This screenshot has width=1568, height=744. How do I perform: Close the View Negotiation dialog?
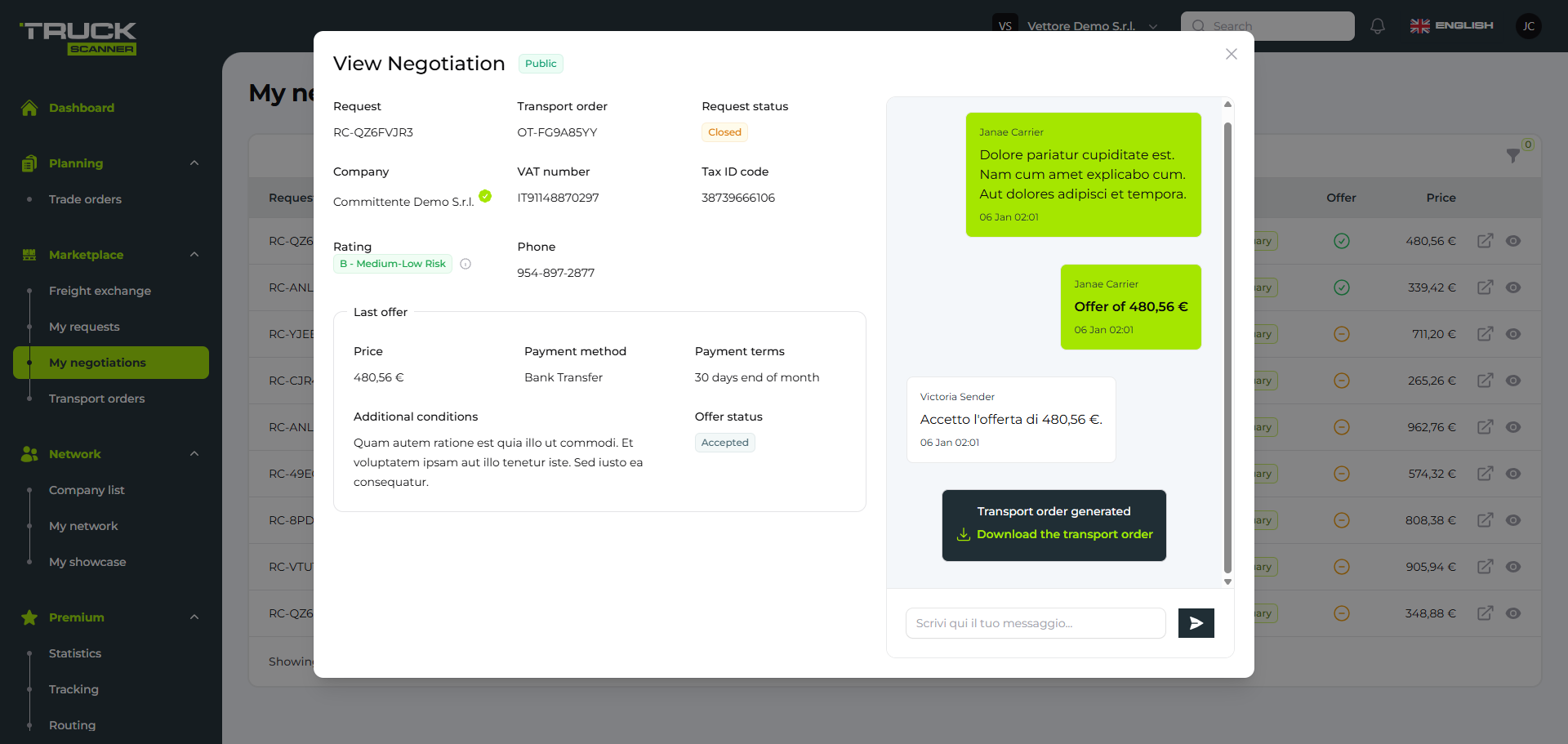pyautogui.click(x=1231, y=54)
